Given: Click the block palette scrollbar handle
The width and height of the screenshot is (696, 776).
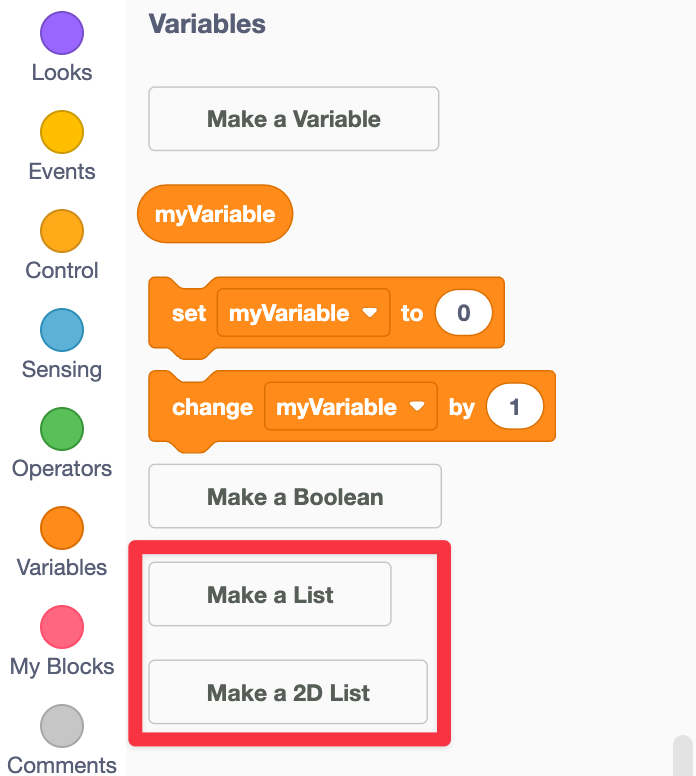Looking at the screenshot, I should [x=683, y=755].
